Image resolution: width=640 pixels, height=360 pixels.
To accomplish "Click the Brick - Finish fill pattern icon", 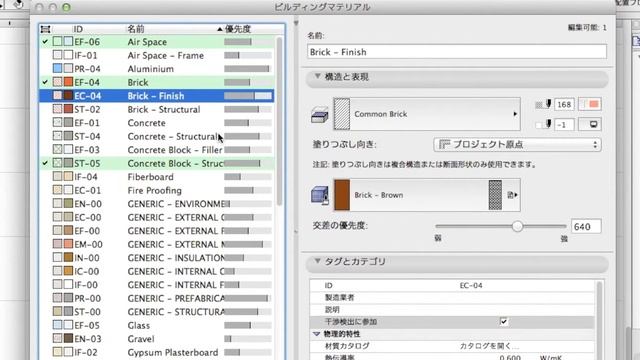I will [x=58, y=96].
